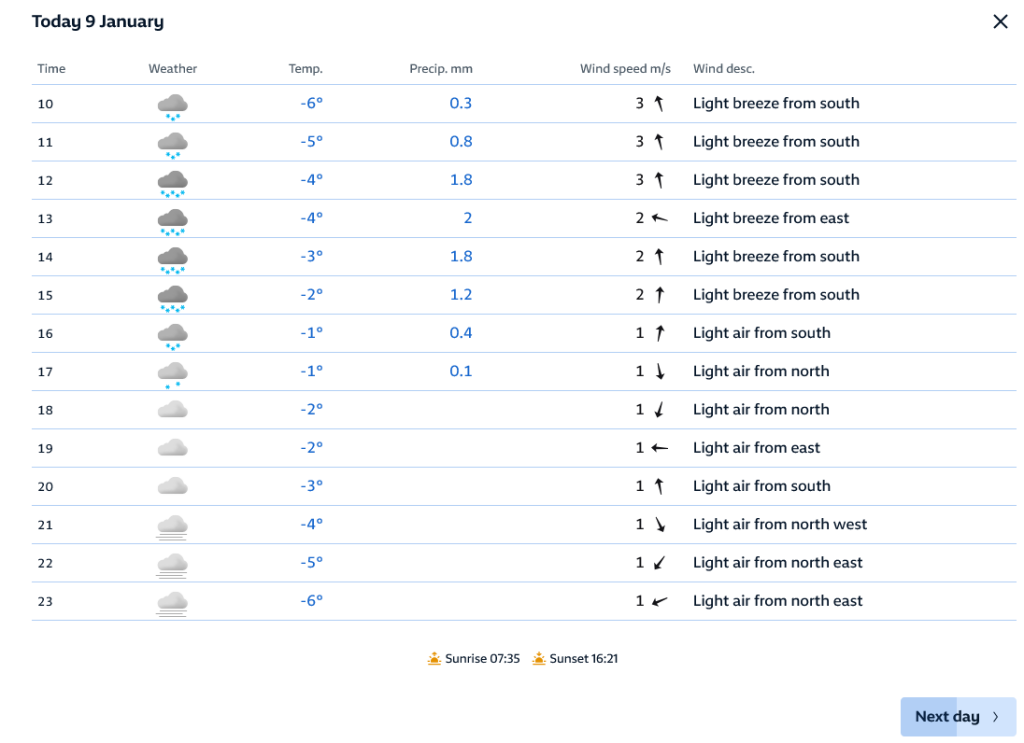The height and width of the screenshot is (743, 1024).
Task: Click the wind direction arrow at hour 21
Action: coord(659,525)
